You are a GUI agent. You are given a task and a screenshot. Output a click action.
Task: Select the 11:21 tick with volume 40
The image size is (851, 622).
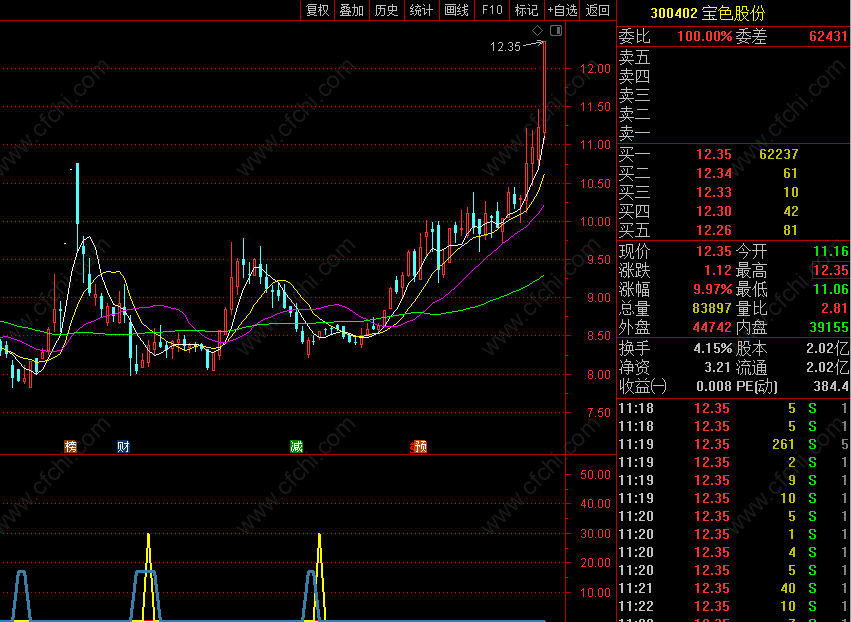(734, 588)
